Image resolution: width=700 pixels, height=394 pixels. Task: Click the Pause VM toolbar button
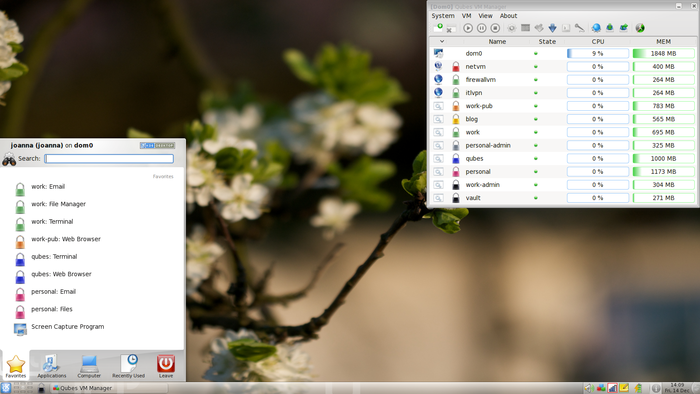click(x=481, y=28)
